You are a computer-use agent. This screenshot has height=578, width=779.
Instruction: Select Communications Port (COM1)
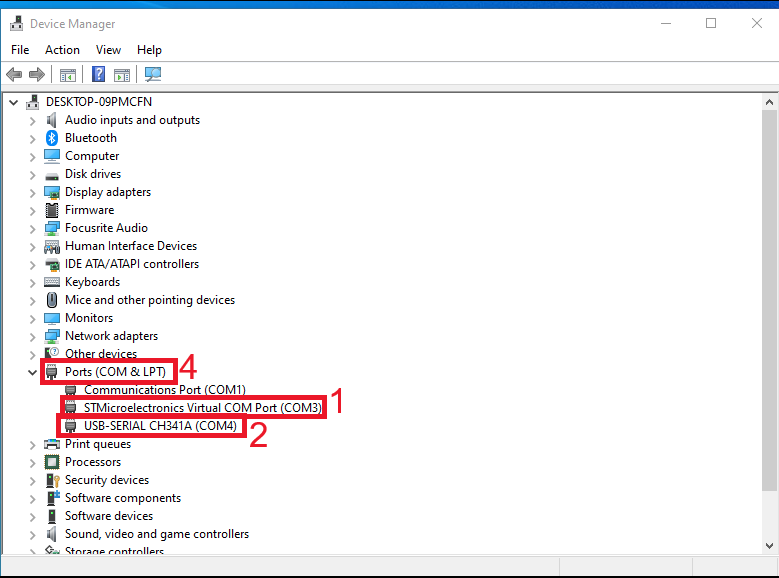point(164,390)
